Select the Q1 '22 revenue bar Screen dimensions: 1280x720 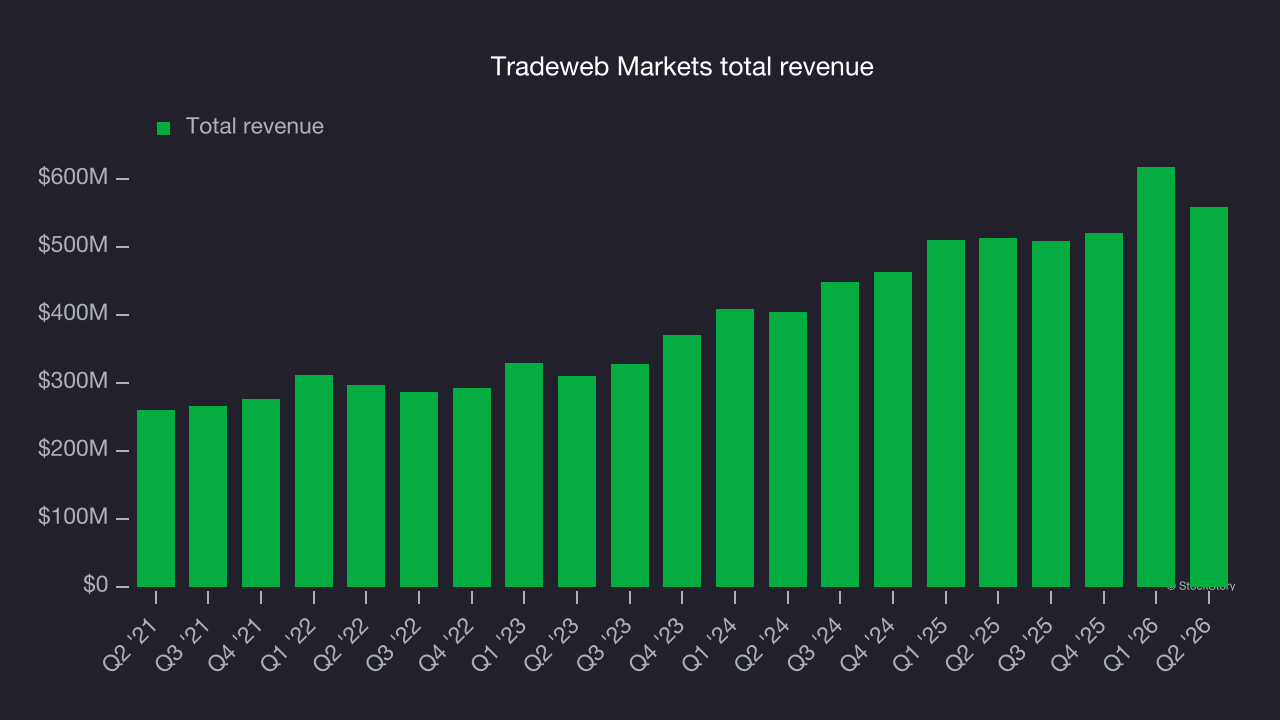click(x=314, y=481)
